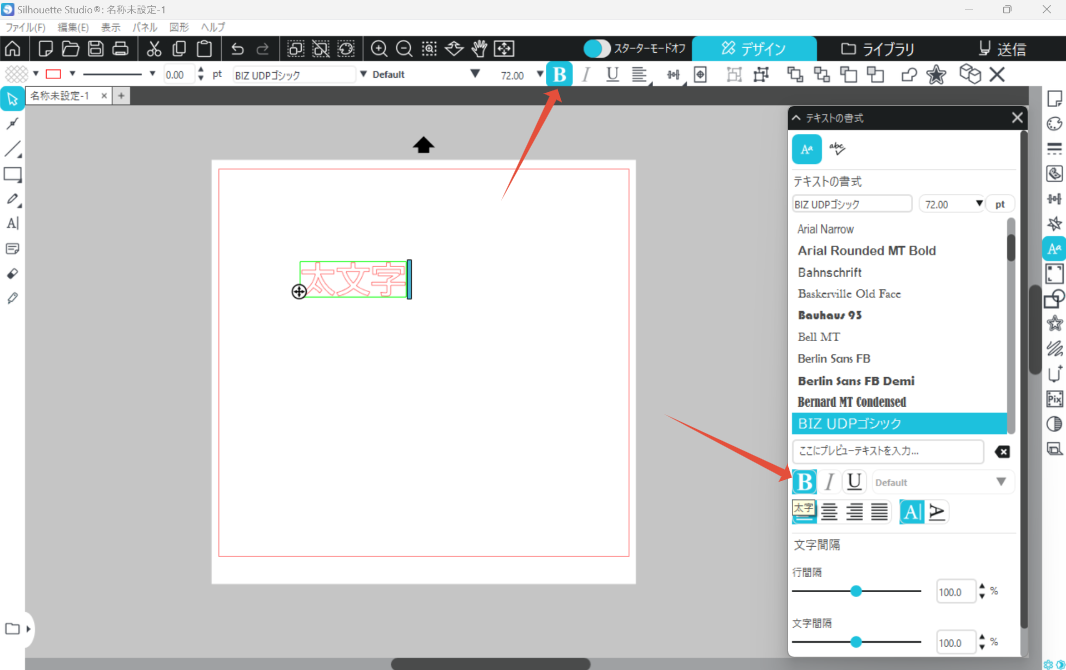Choose Arial Rounded MT Bold font
The width and height of the screenshot is (1066, 670).
[x=867, y=251]
